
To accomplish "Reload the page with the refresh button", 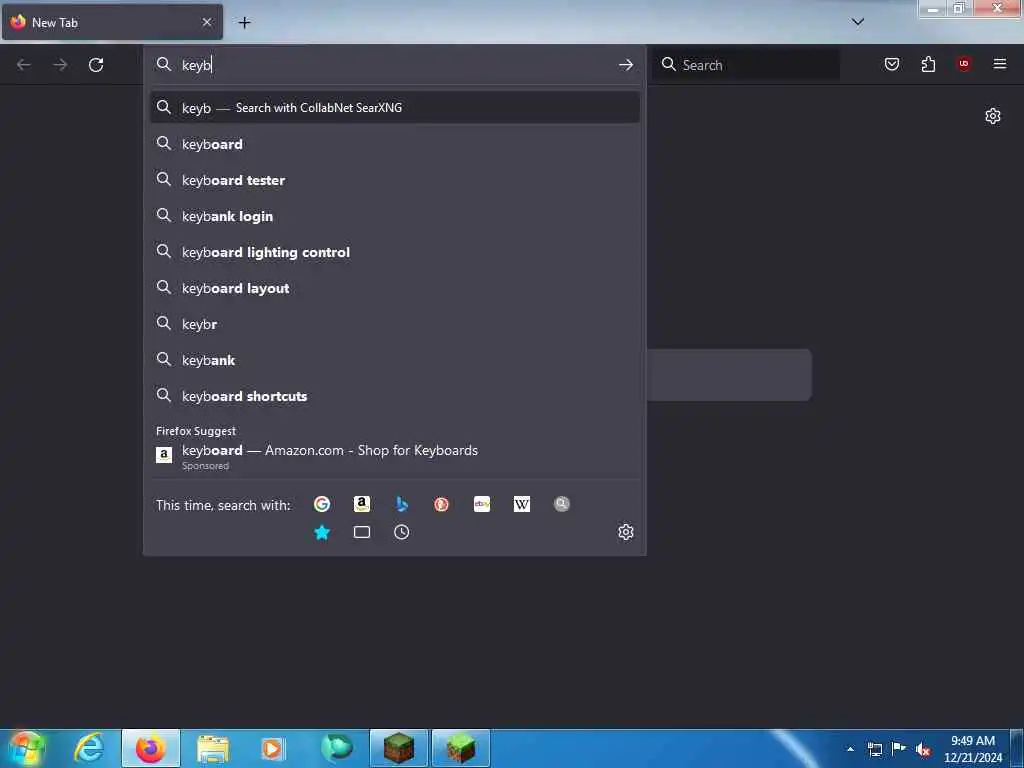I will [x=96, y=65].
